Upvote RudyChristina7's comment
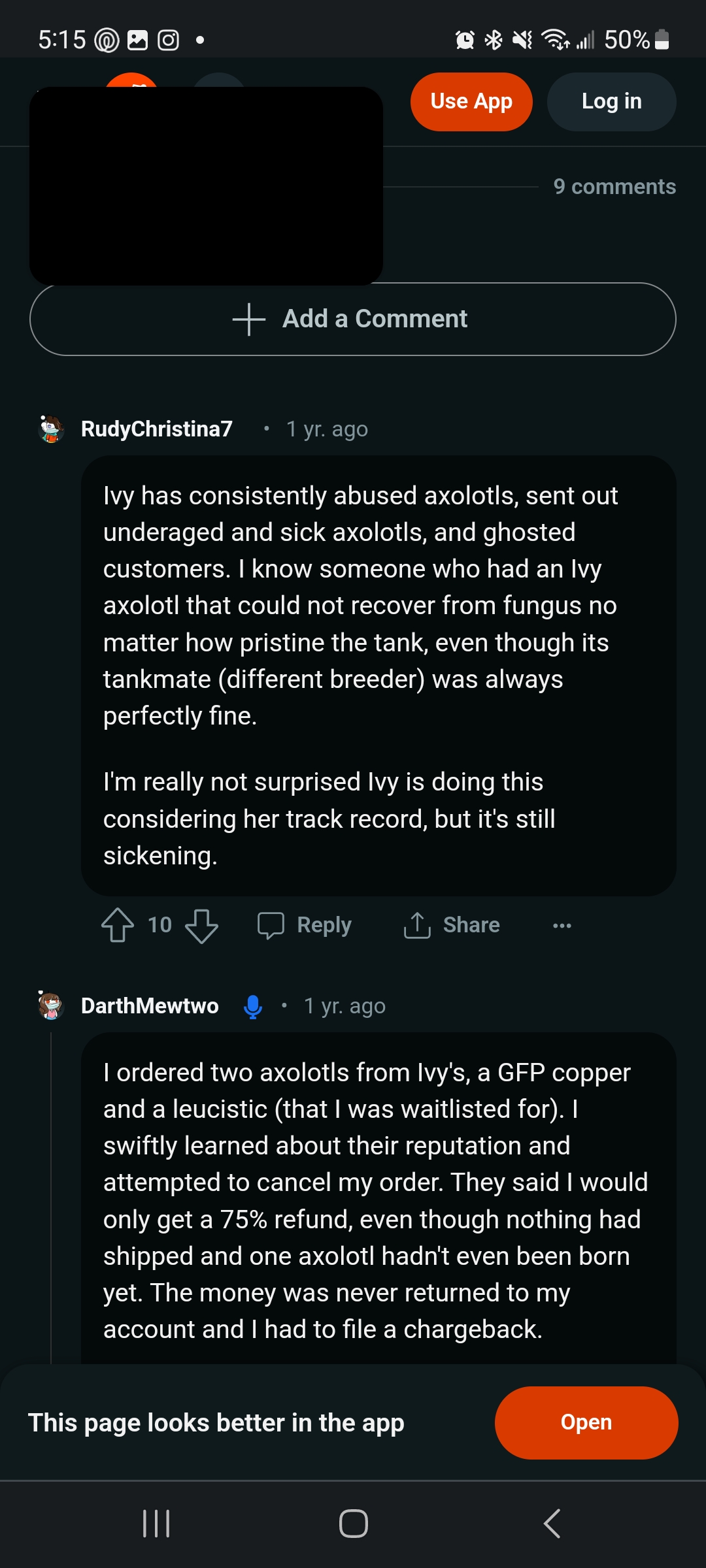This screenshot has width=706, height=1568. (x=118, y=925)
